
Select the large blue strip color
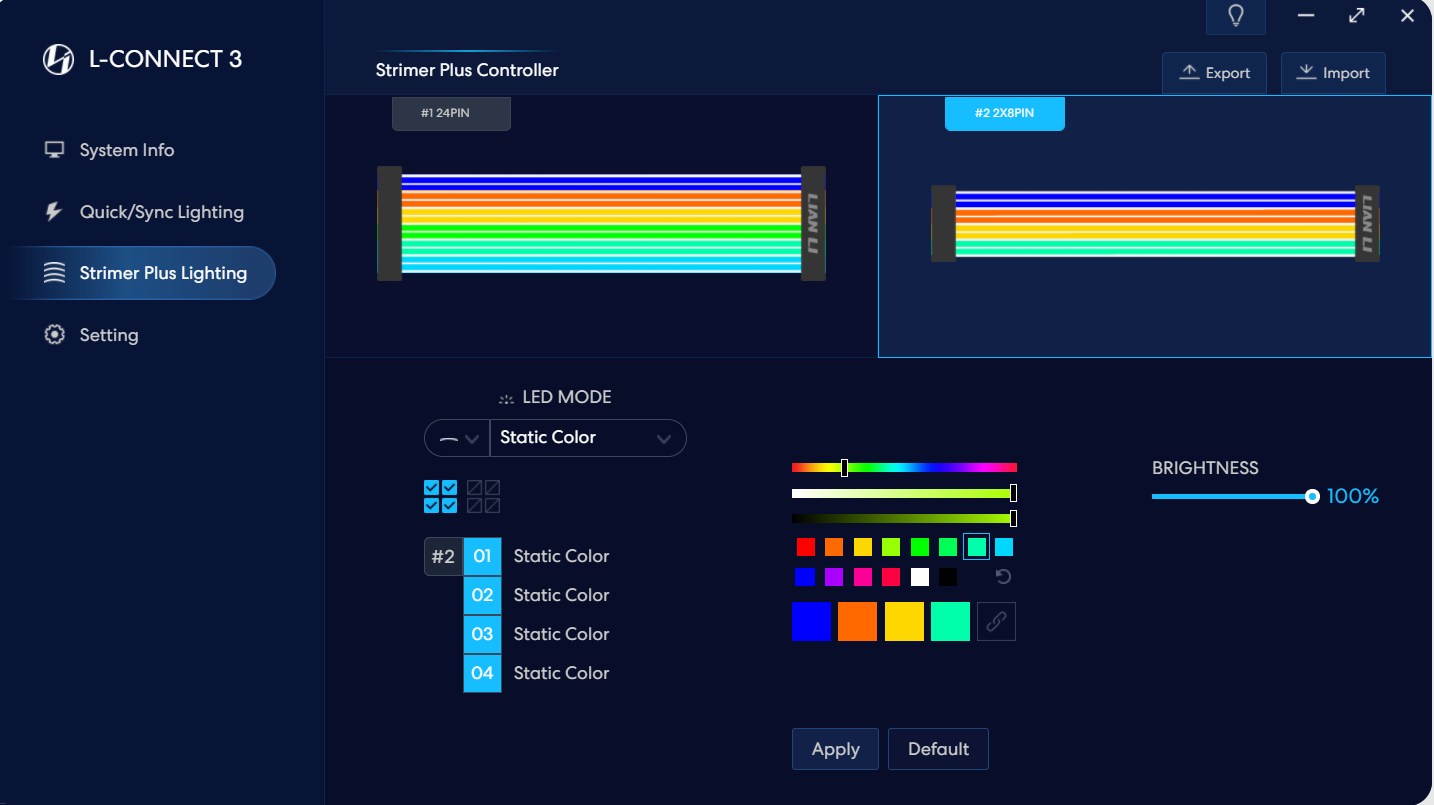[811, 621]
